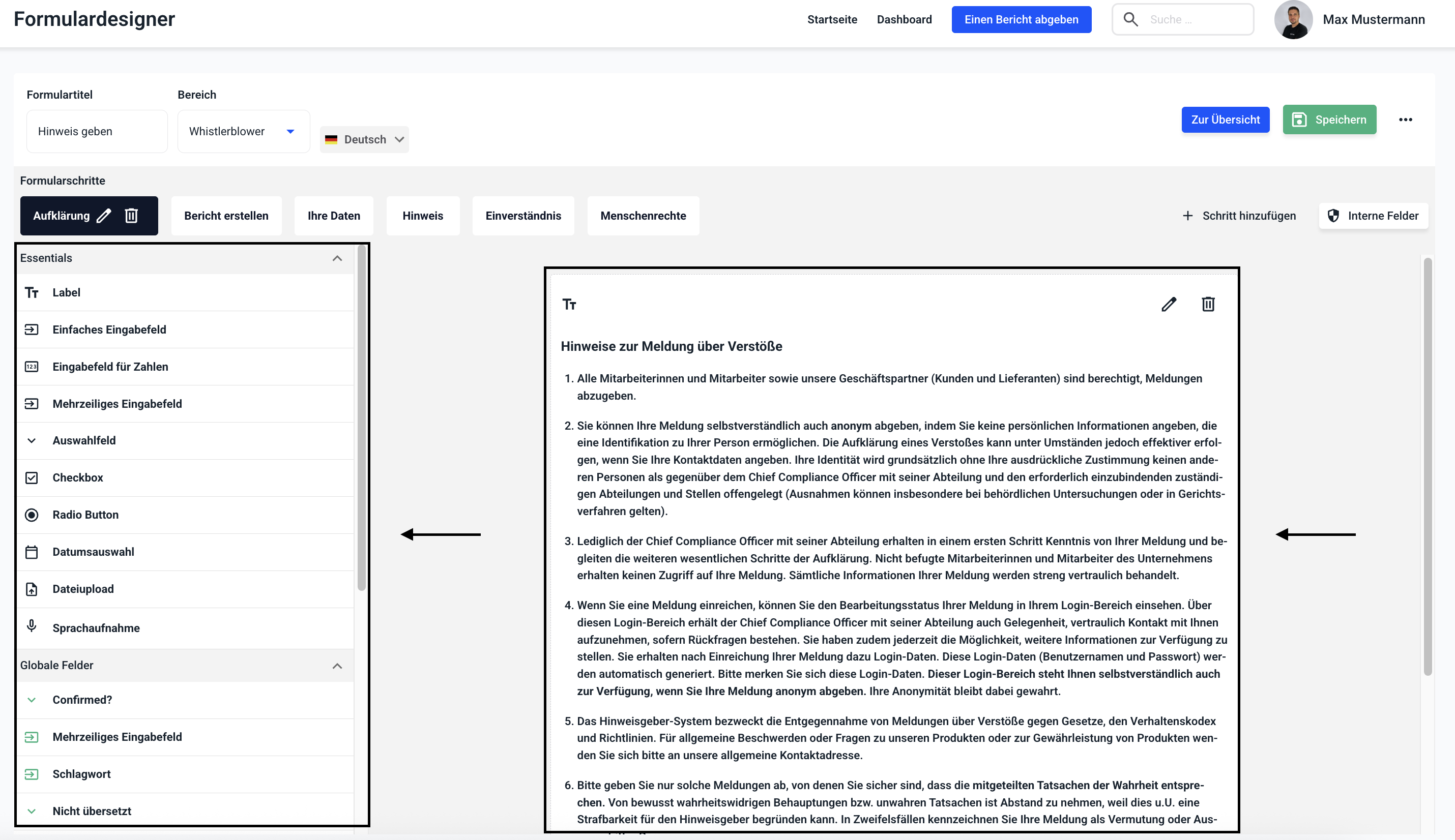Open the Deutsch language selector
Screen dimensions: 1455x840
(364, 140)
